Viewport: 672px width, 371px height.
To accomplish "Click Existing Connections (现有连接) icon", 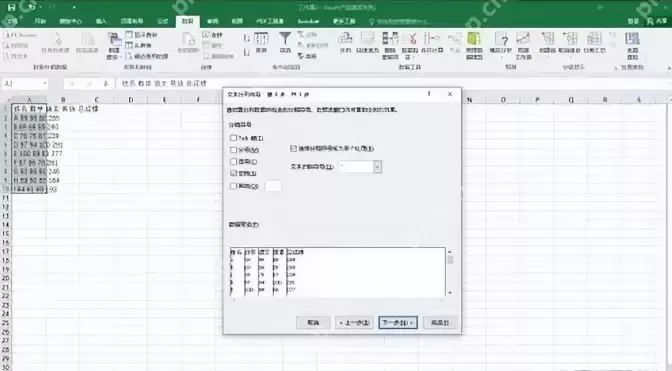I will coord(87,43).
